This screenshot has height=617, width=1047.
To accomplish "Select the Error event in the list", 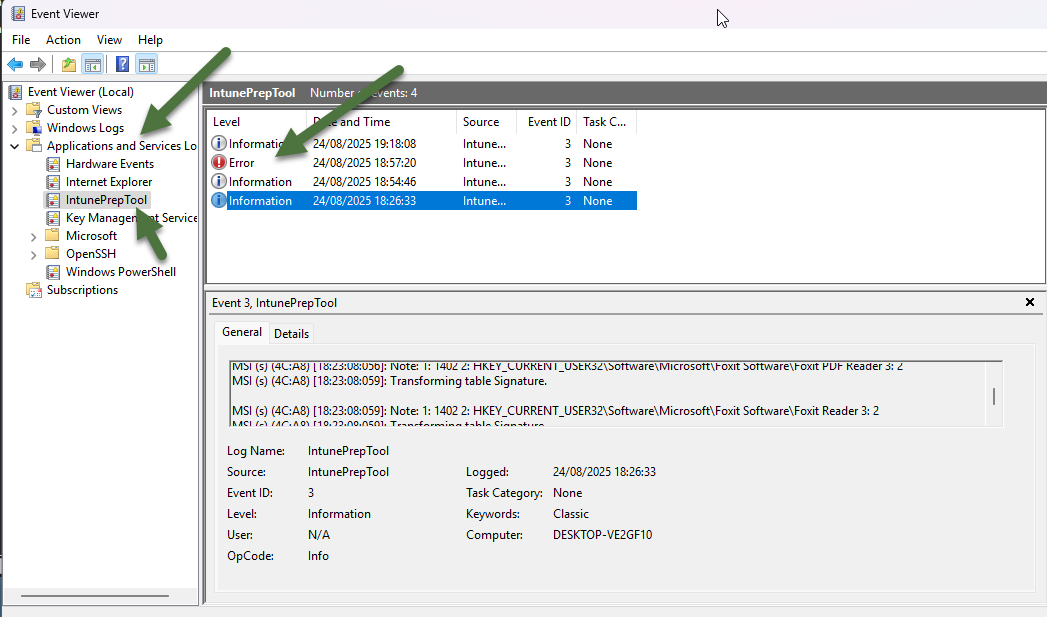I will (x=243, y=162).
